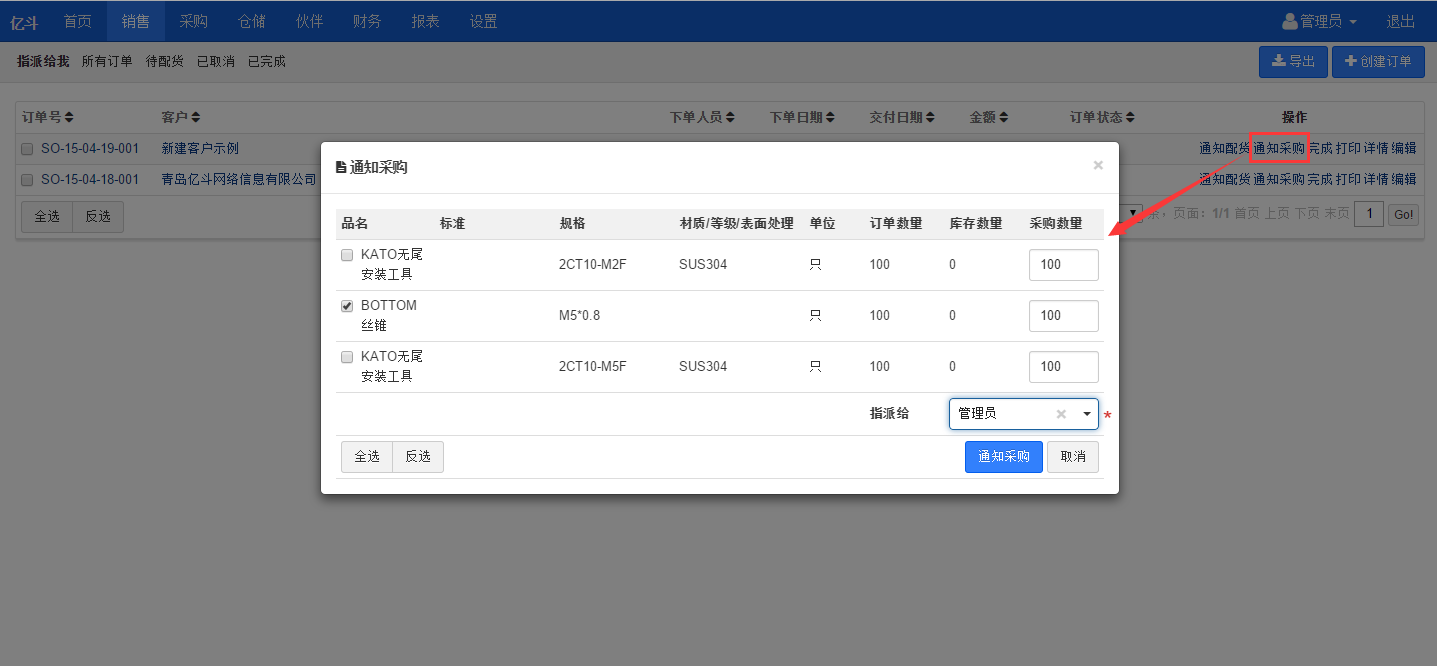
Task: Click the 亿斗 logo
Action: (24, 21)
